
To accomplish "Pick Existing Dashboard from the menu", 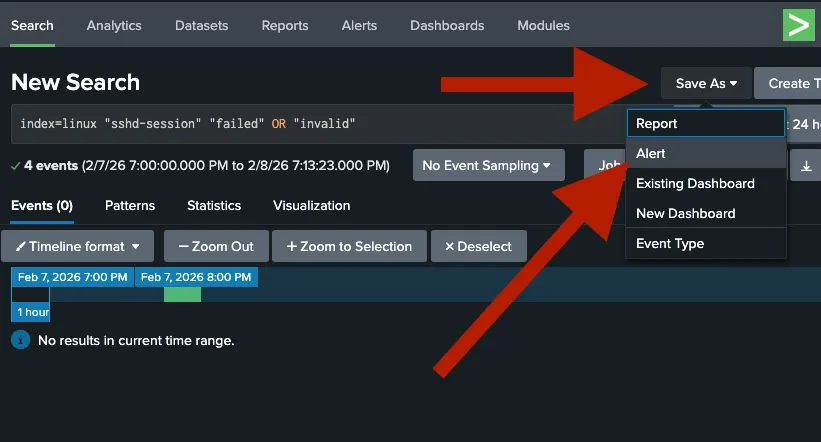I will coord(705,184).
